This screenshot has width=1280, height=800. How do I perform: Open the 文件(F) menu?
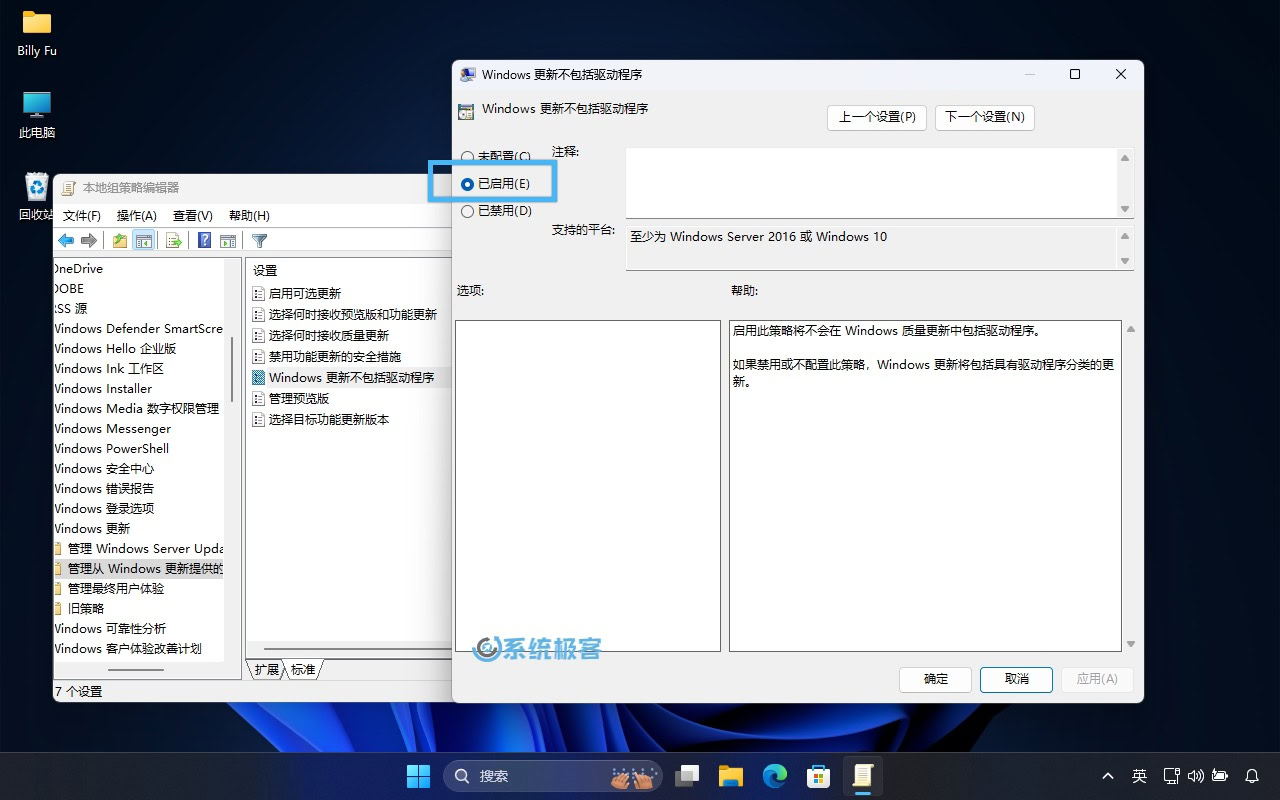click(x=82, y=215)
